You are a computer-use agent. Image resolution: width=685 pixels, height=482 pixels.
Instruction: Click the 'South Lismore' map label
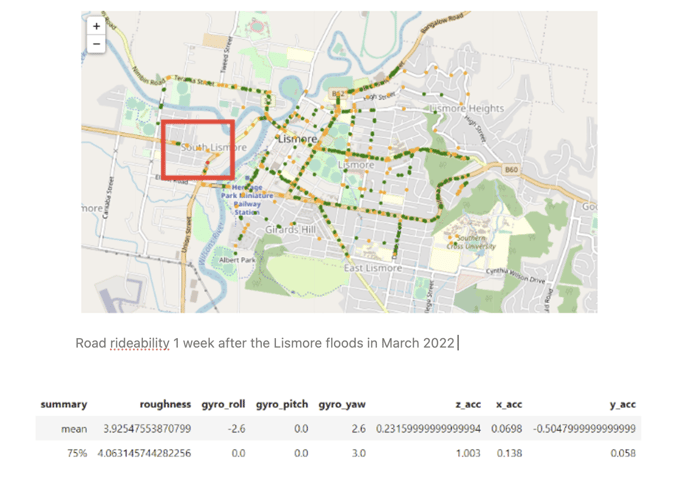214,147
